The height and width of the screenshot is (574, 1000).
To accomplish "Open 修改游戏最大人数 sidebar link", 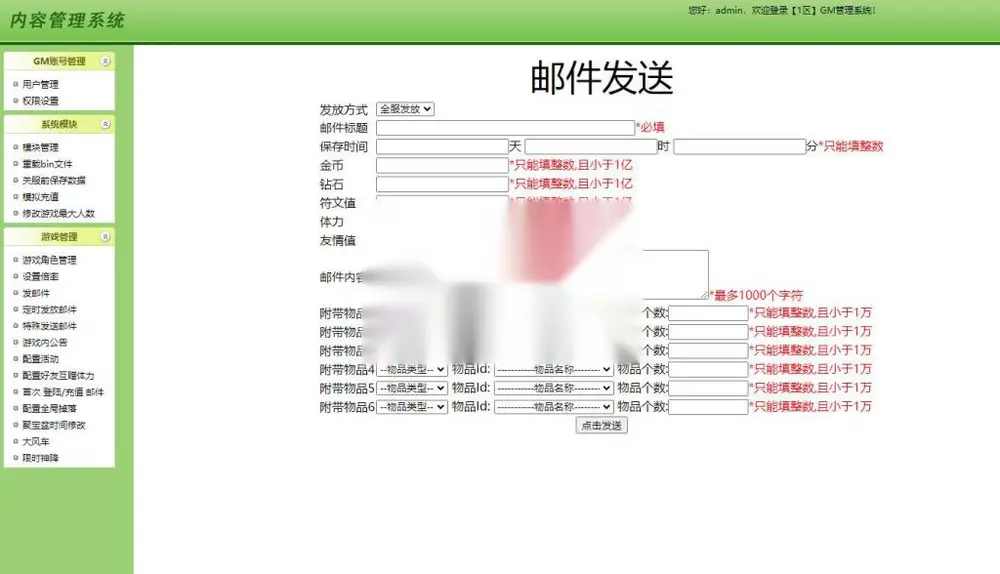I will click(x=58, y=214).
